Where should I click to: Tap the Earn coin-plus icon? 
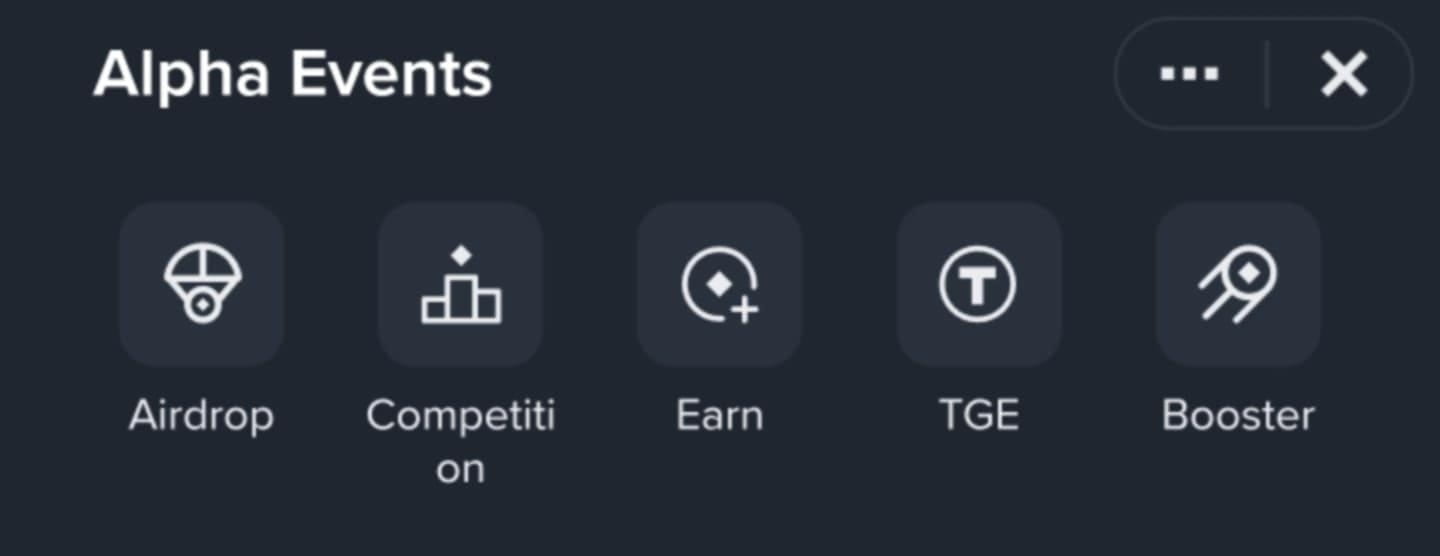point(720,284)
